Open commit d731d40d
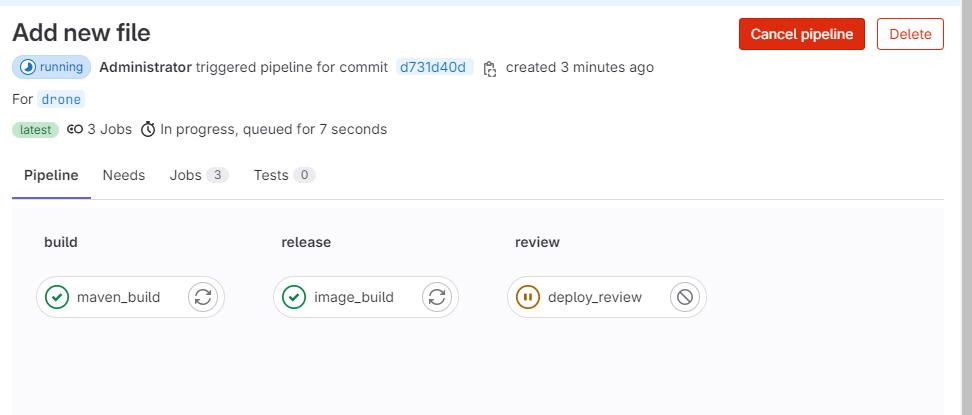Screen dimensions: 972x415 435,67
